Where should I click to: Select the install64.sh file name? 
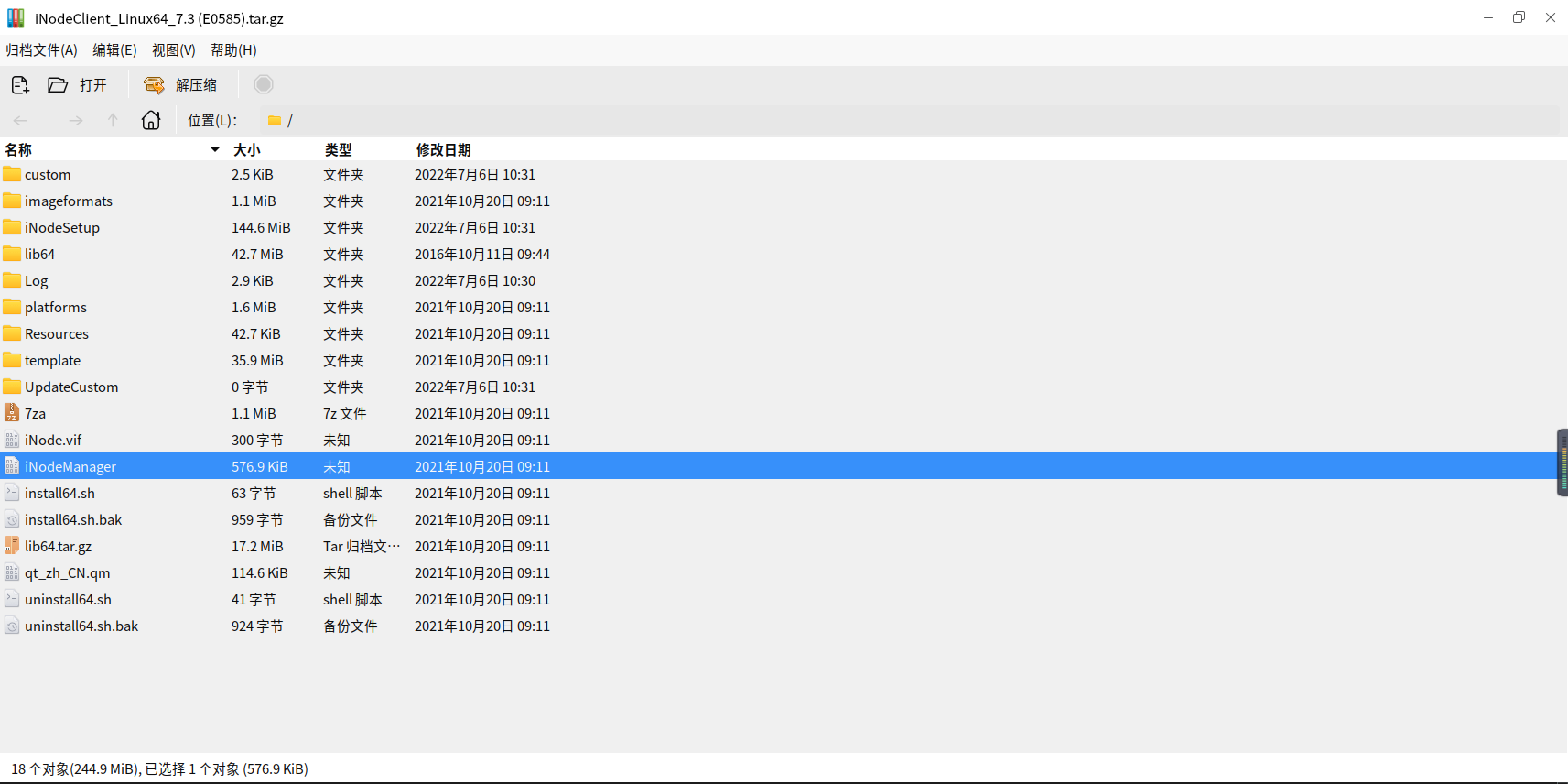point(59,493)
